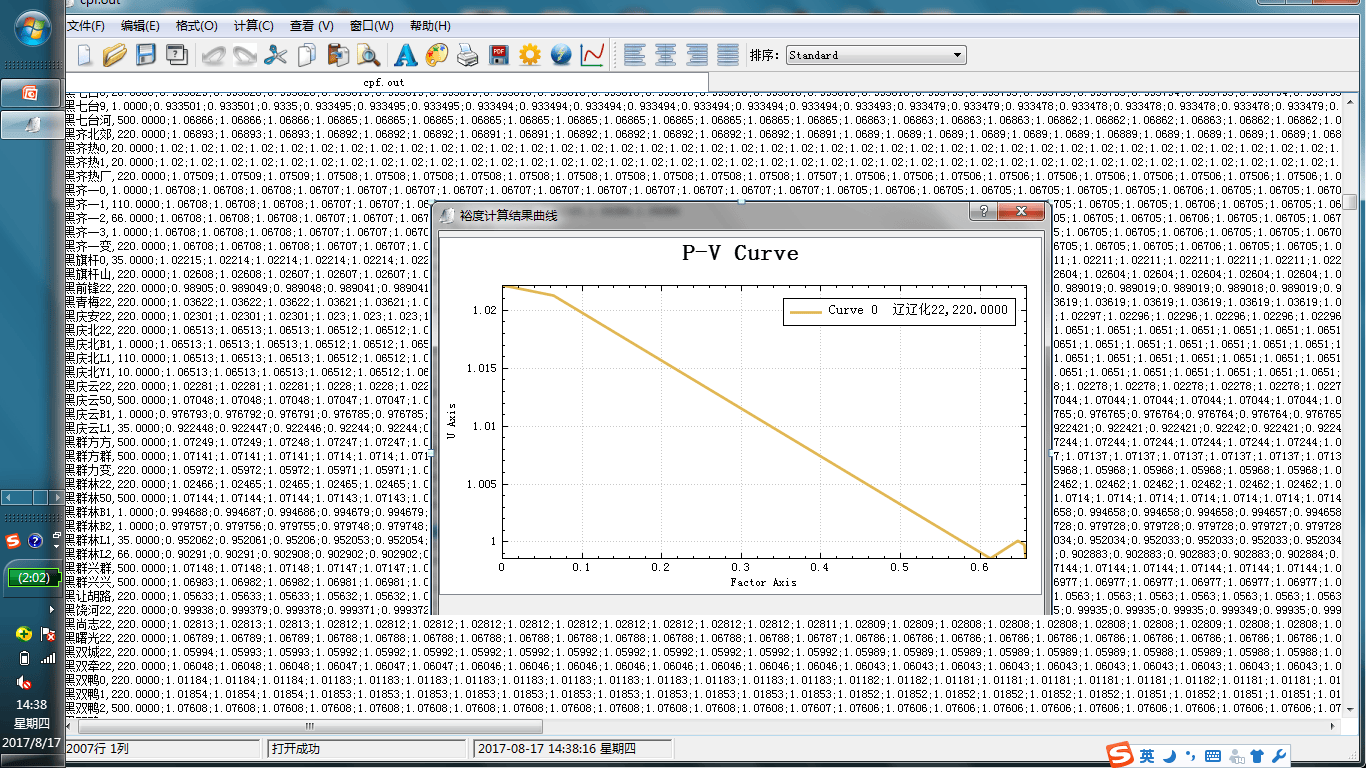Open the color palette icon
The image size is (1366, 768).
[437, 55]
